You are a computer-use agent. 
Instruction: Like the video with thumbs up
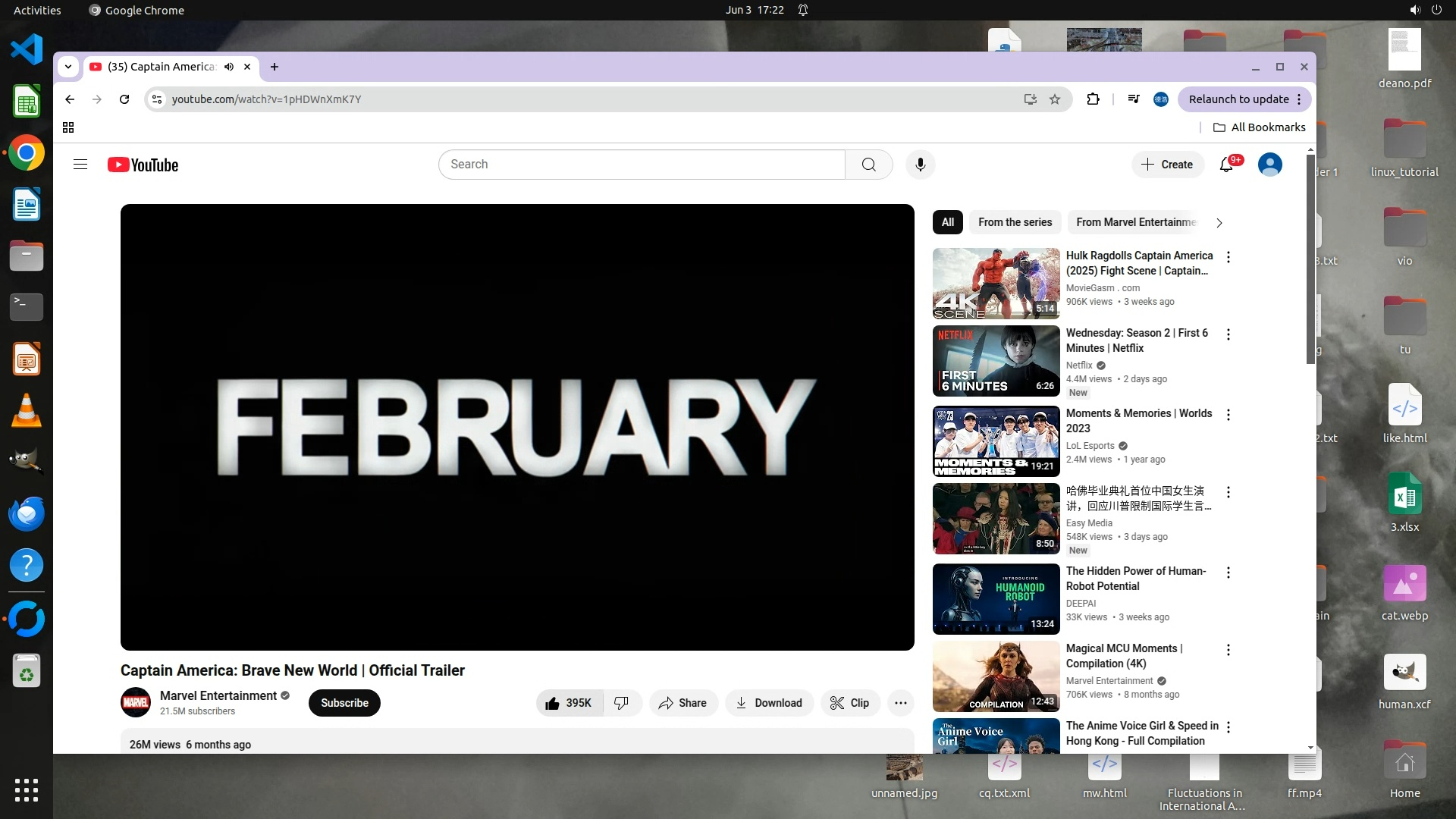tap(569, 703)
